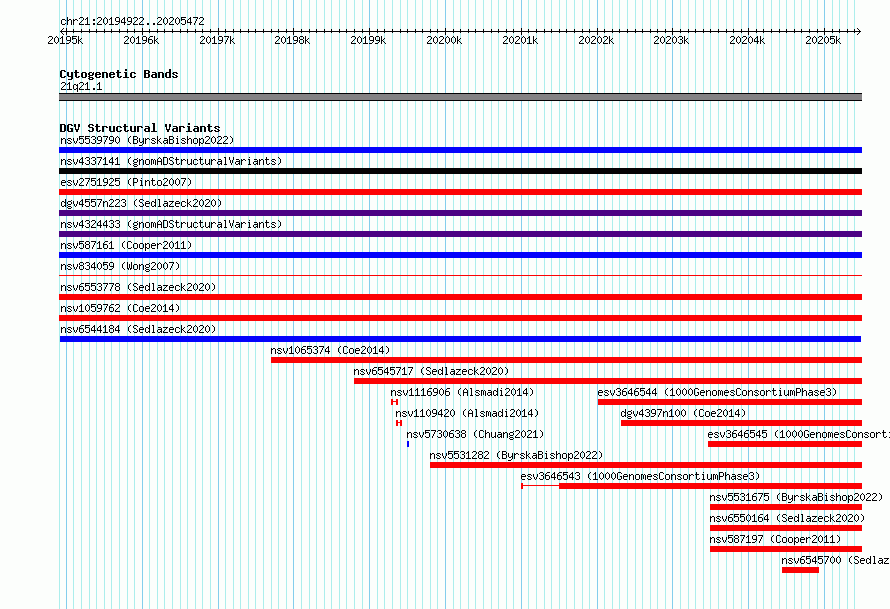Select the red bar under nsv6553778
The image size is (890, 609).
(460, 297)
